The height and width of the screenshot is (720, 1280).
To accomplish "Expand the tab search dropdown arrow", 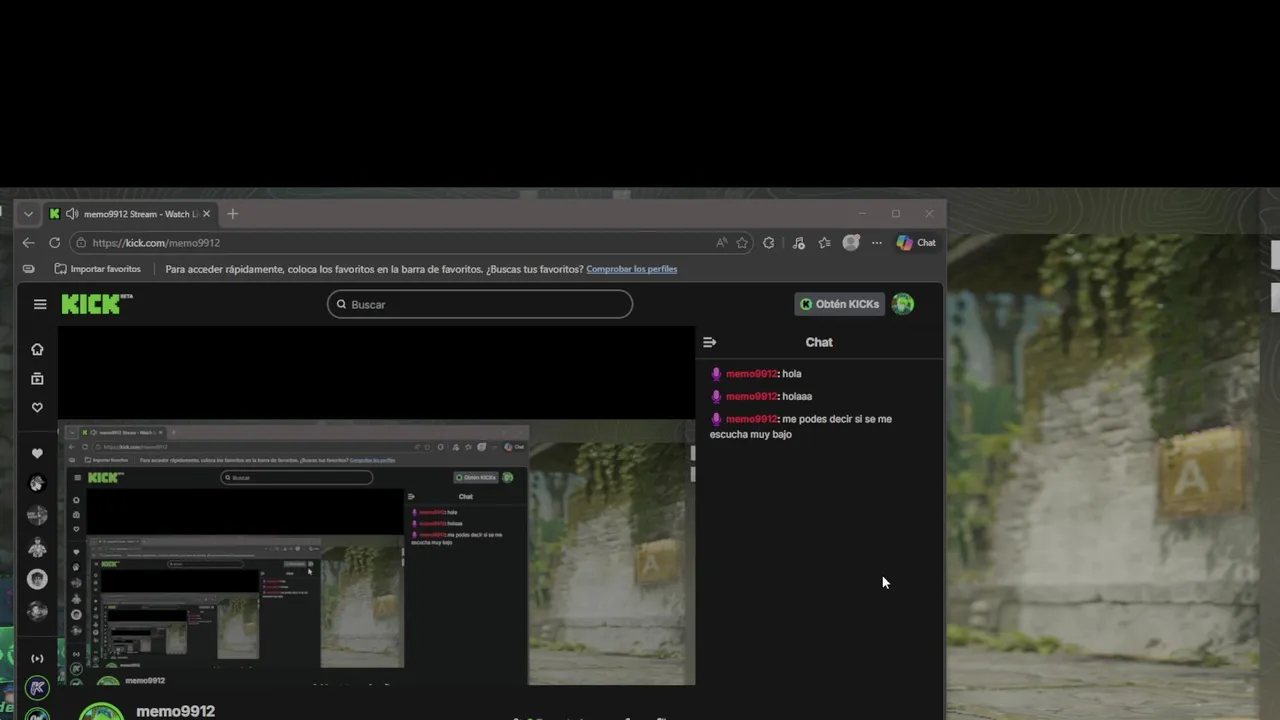I will click(x=28, y=214).
